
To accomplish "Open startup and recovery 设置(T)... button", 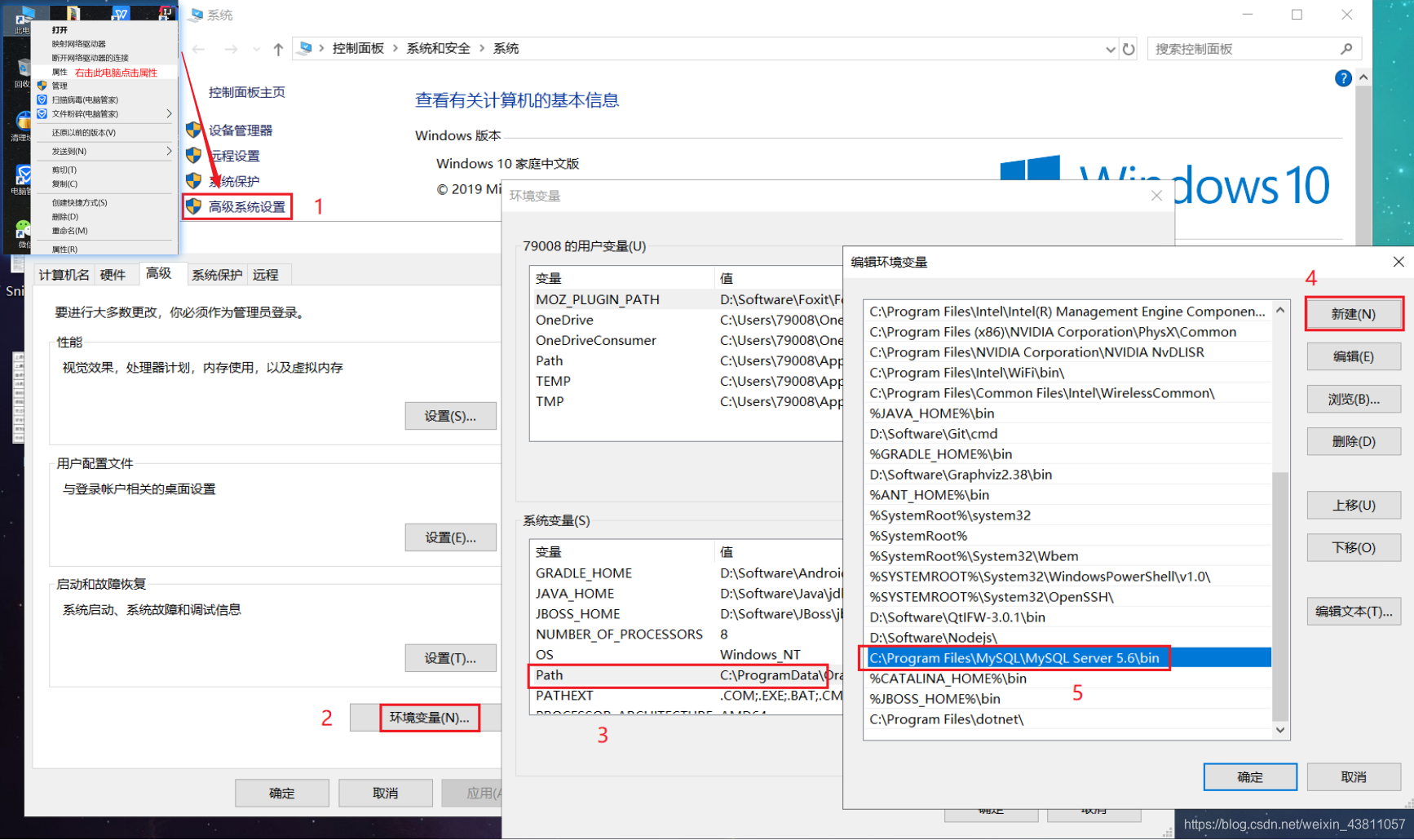I will 450,658.
